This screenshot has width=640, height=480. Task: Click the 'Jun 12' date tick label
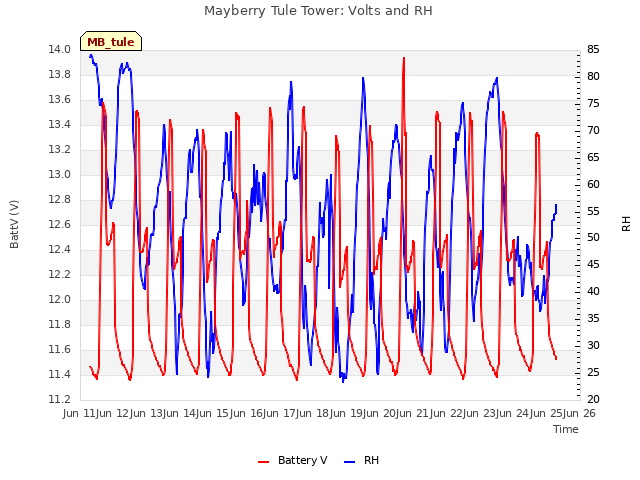click(114, 413)
